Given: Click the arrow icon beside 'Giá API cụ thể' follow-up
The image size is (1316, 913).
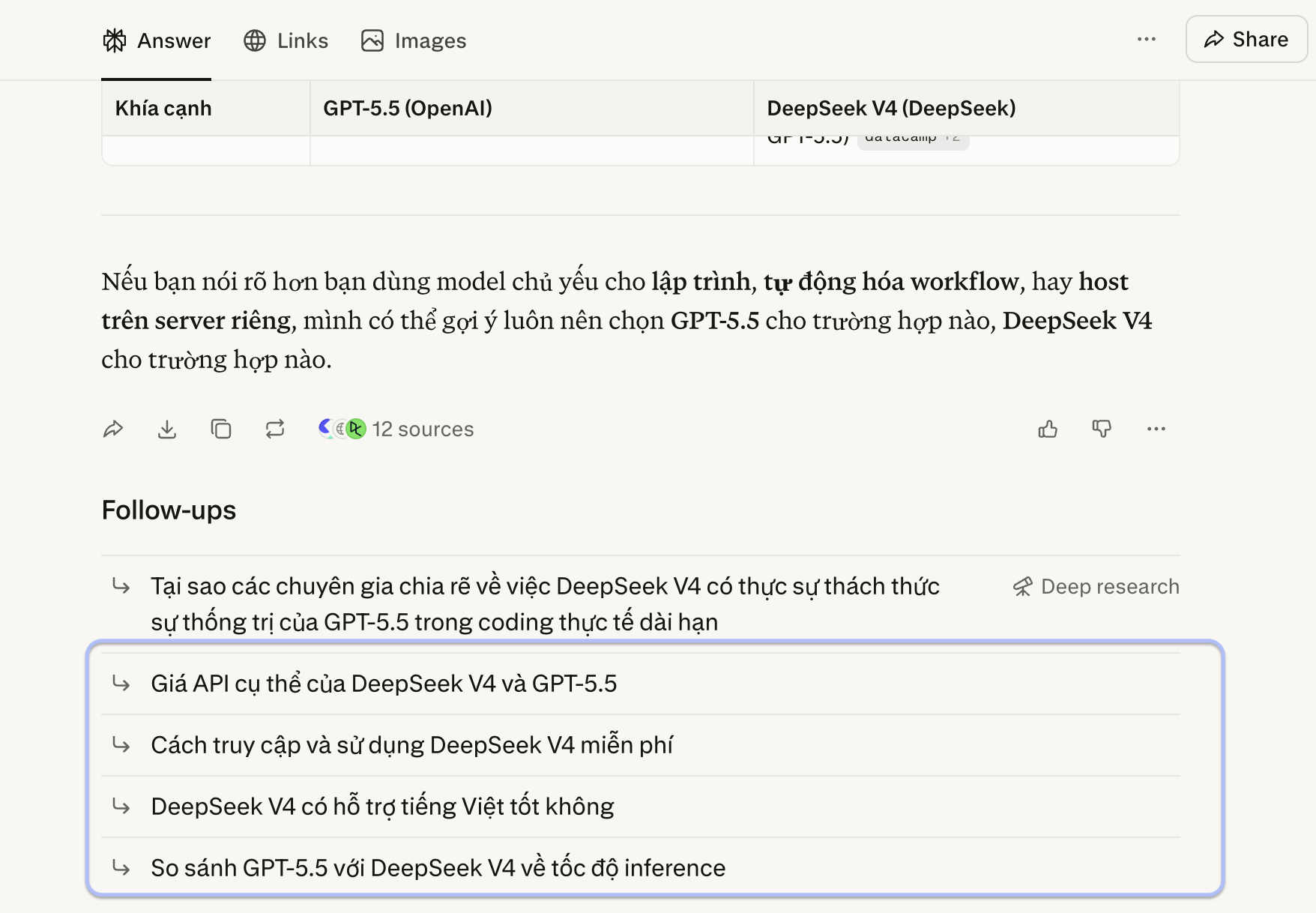Looking at the screenshot, I should pyautogui.click(x=121, y=683).
